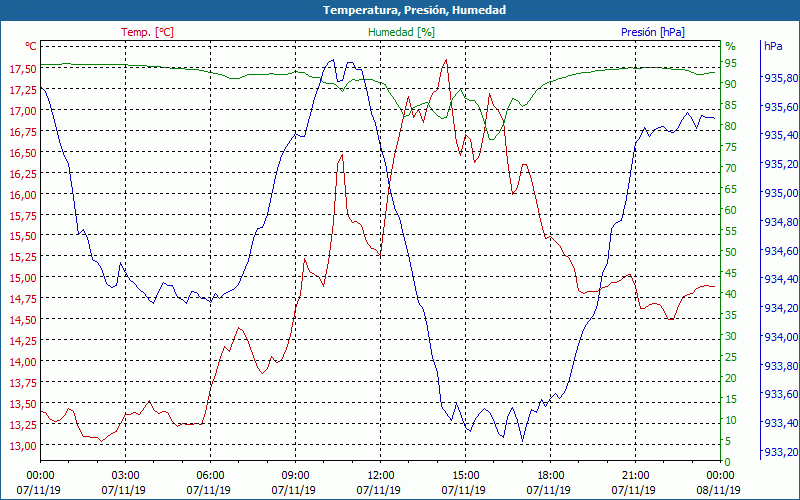The height and width of the screenshot is (500, 800).
Task: Click the green "50" humidity tick label
Action: pyautogui.click(x=731, y=252)
